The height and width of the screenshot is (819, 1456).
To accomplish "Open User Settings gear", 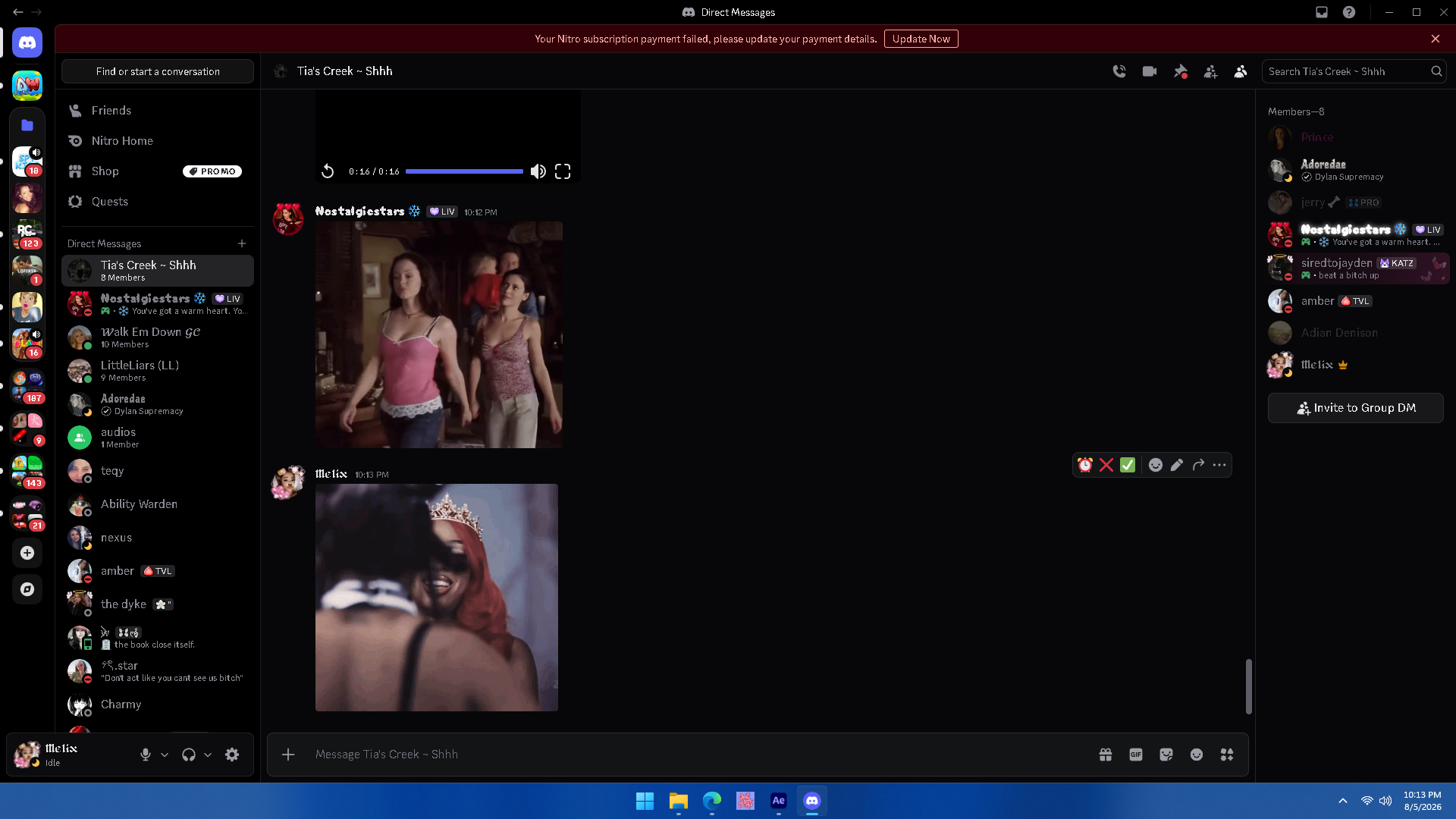I will click(x=232, y=755).
